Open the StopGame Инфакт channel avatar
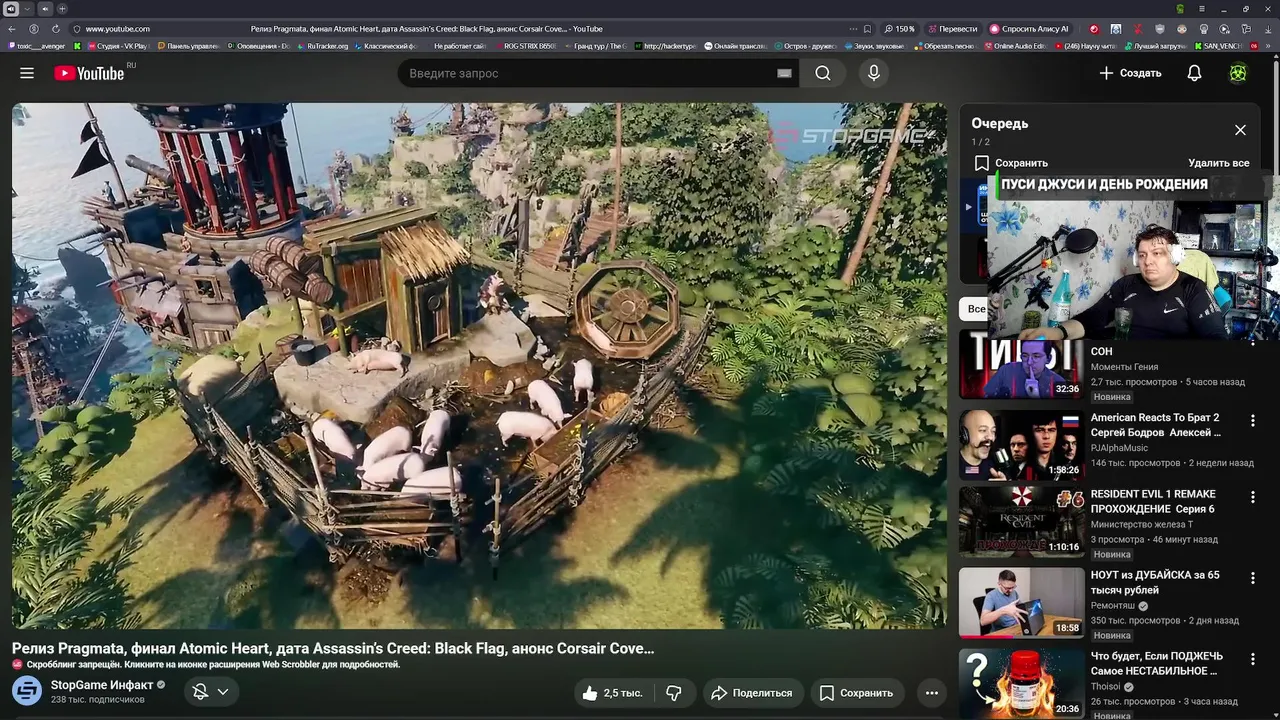 [27, 691]
